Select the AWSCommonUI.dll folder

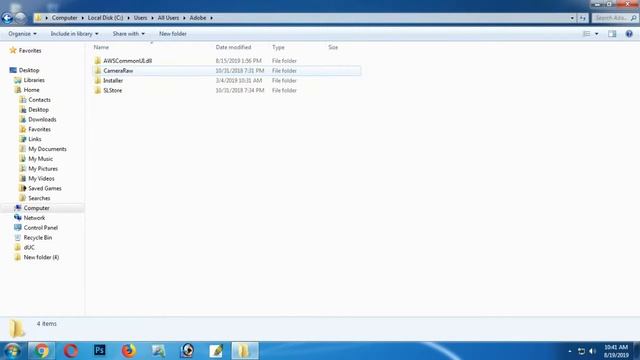tap(127, 61)
